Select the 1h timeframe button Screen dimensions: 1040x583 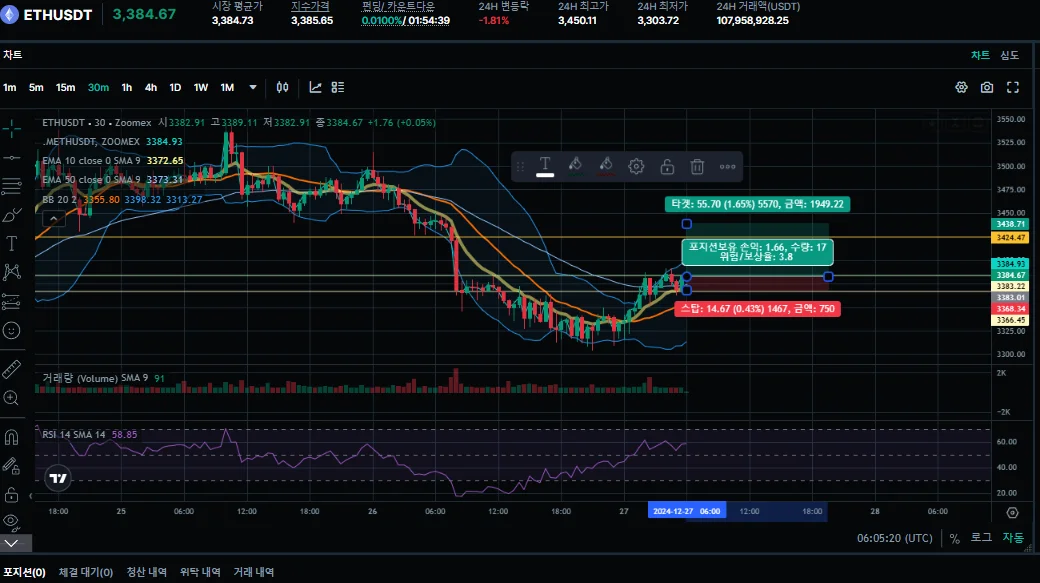click(x=127, y=88)
